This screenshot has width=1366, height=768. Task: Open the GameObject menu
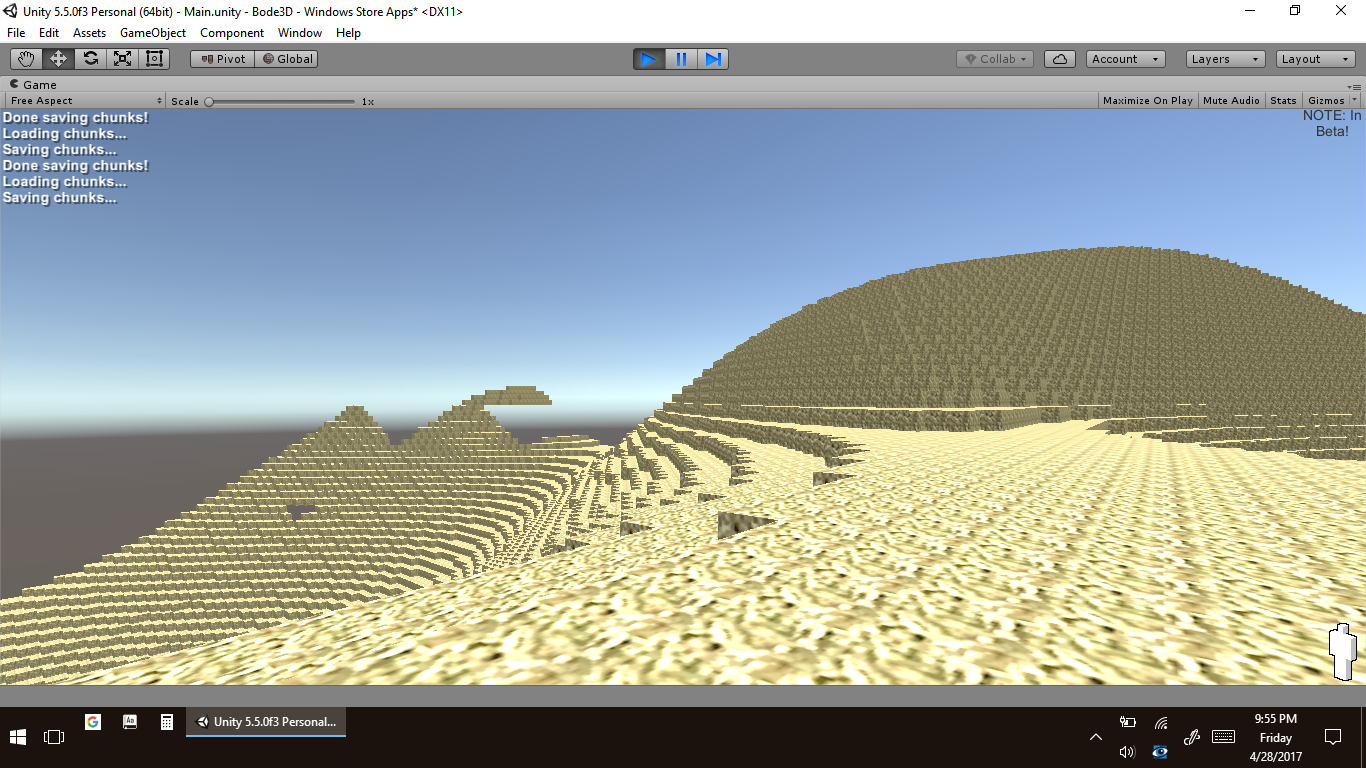pyautogui.click(x=153, y=33)
